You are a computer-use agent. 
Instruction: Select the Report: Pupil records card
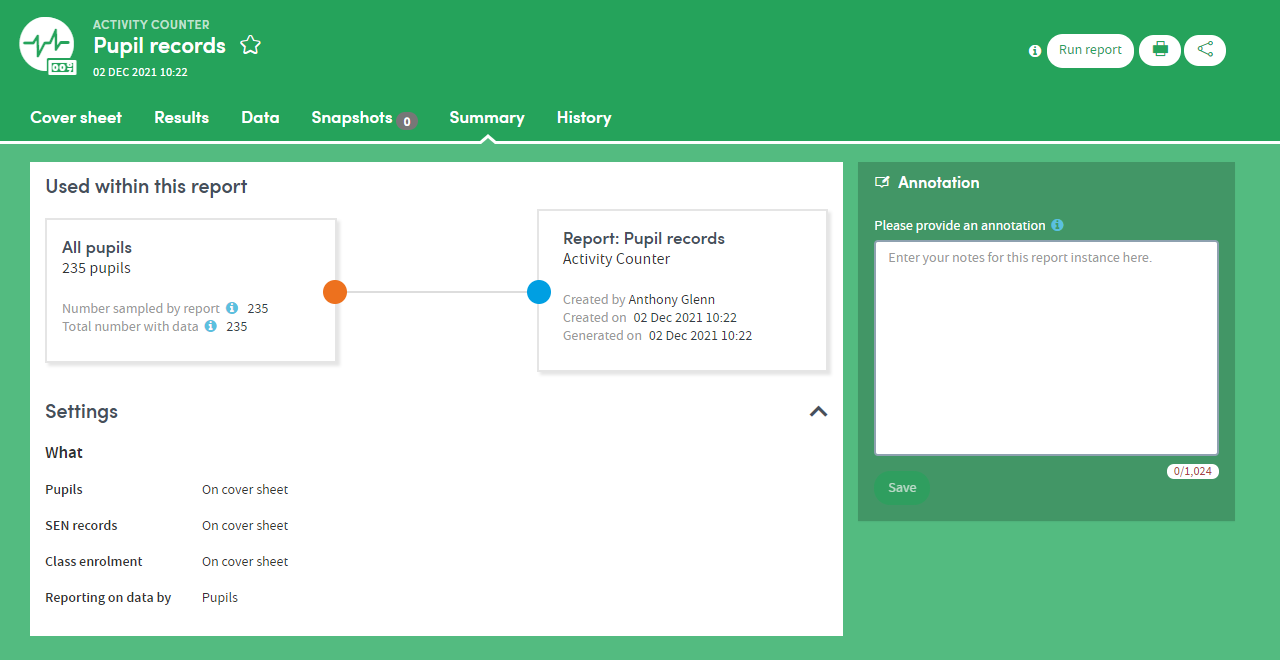pyautogui.click(x=683, y=290)
